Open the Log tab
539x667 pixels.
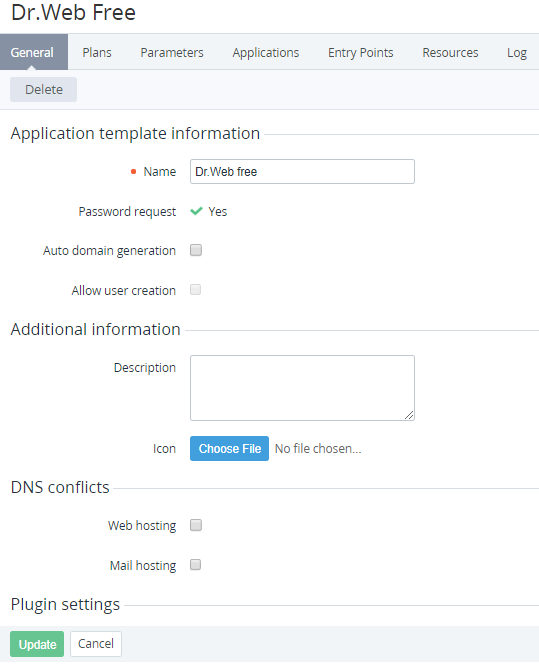(x=516, y=52)
